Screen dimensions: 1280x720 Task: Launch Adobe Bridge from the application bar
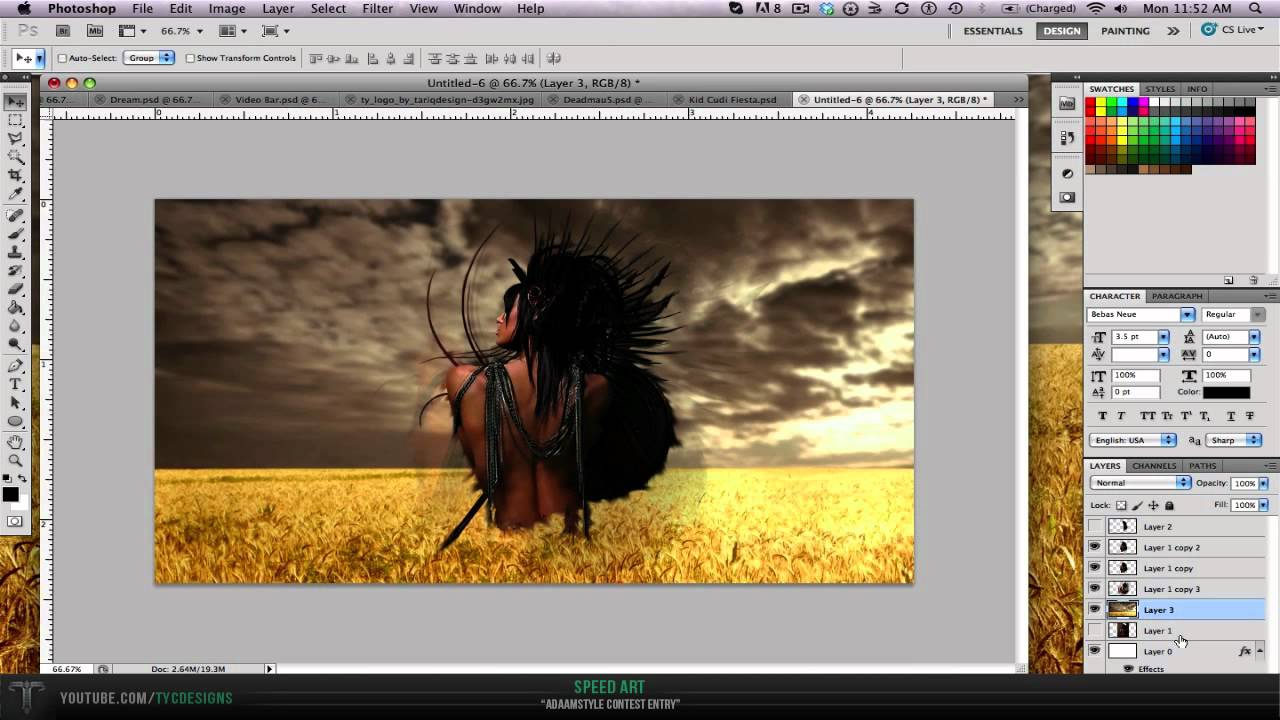[x=63, y=31]
